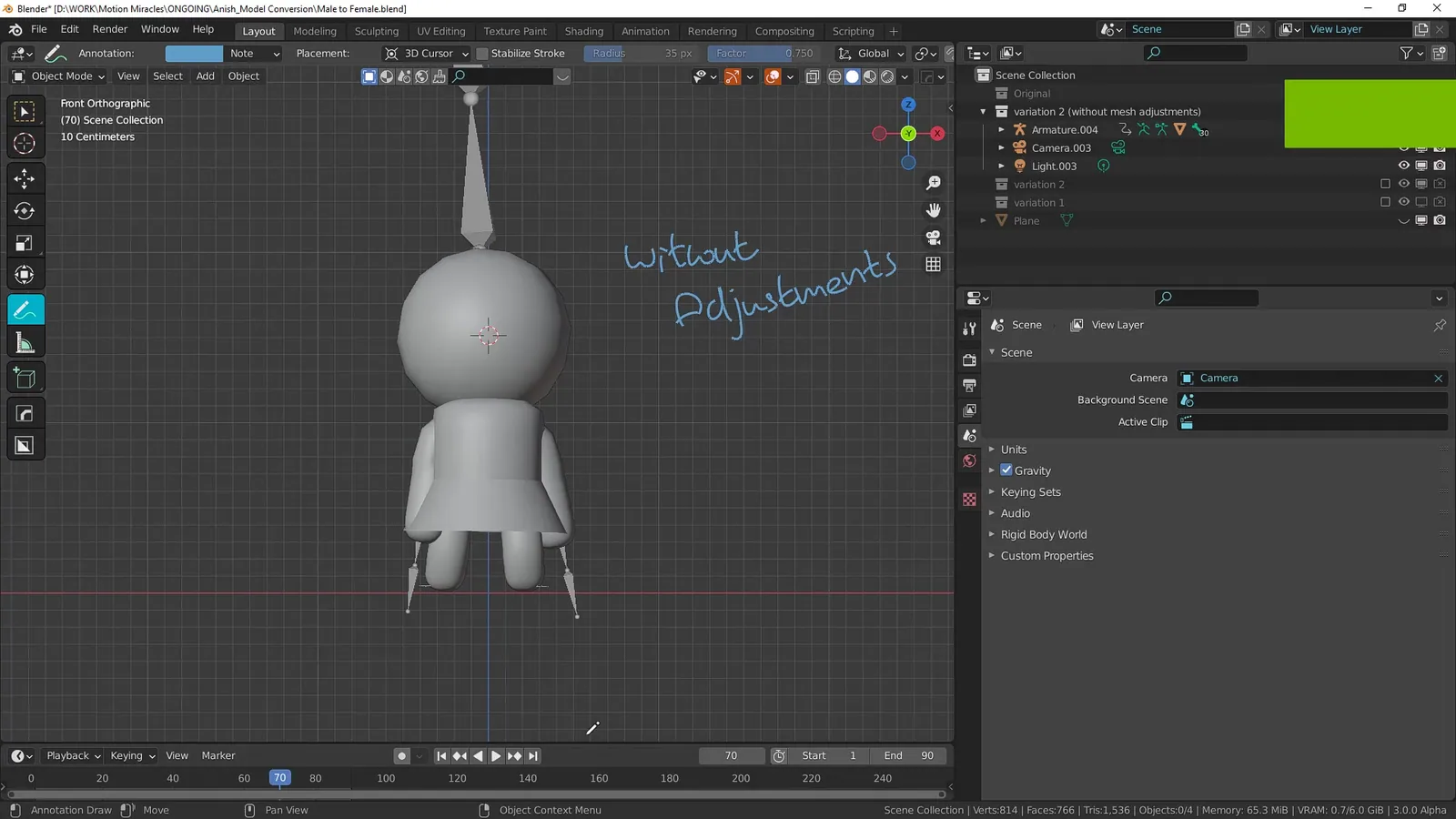The width and height of the screenshot is (1456, 819).
Task: Select the Move tool
Action: [x=25, y=178]
